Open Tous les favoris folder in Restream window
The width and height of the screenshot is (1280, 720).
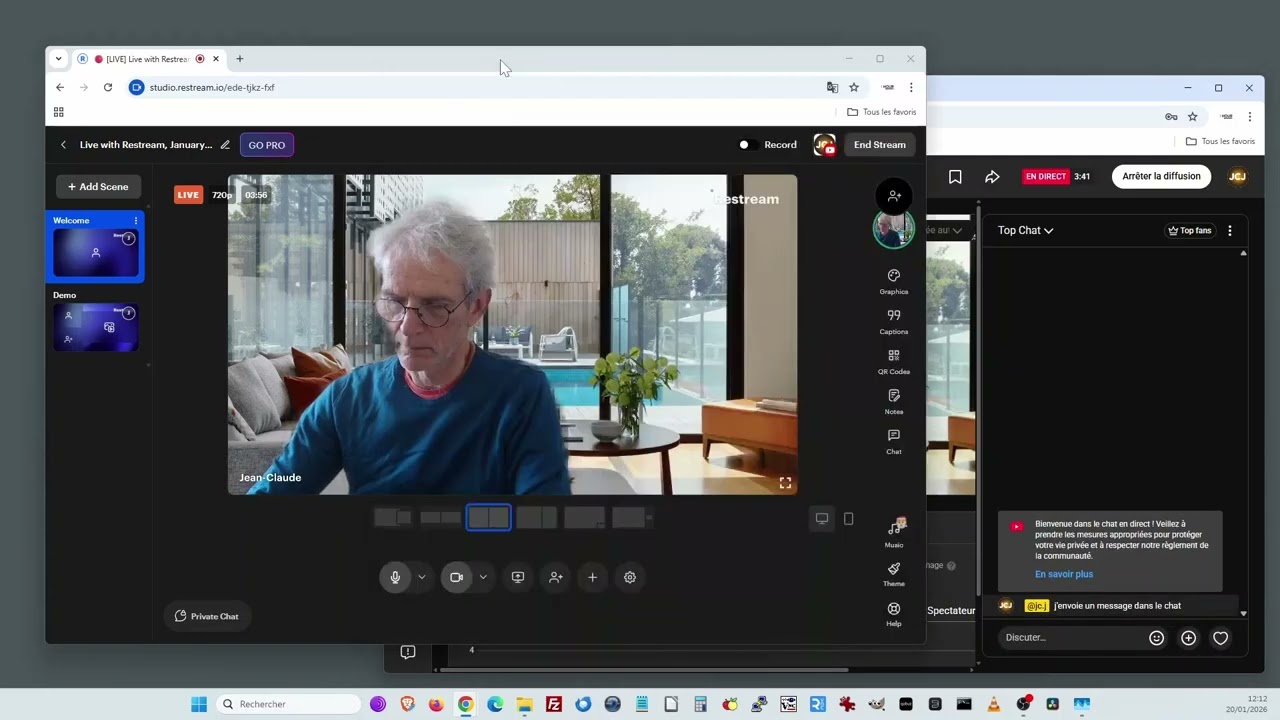click(x=881, y=112)
